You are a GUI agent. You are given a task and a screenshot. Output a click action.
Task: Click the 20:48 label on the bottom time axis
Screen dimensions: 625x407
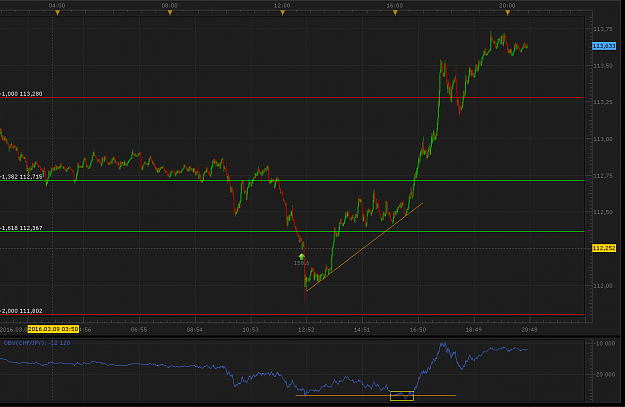click(529, 330)
